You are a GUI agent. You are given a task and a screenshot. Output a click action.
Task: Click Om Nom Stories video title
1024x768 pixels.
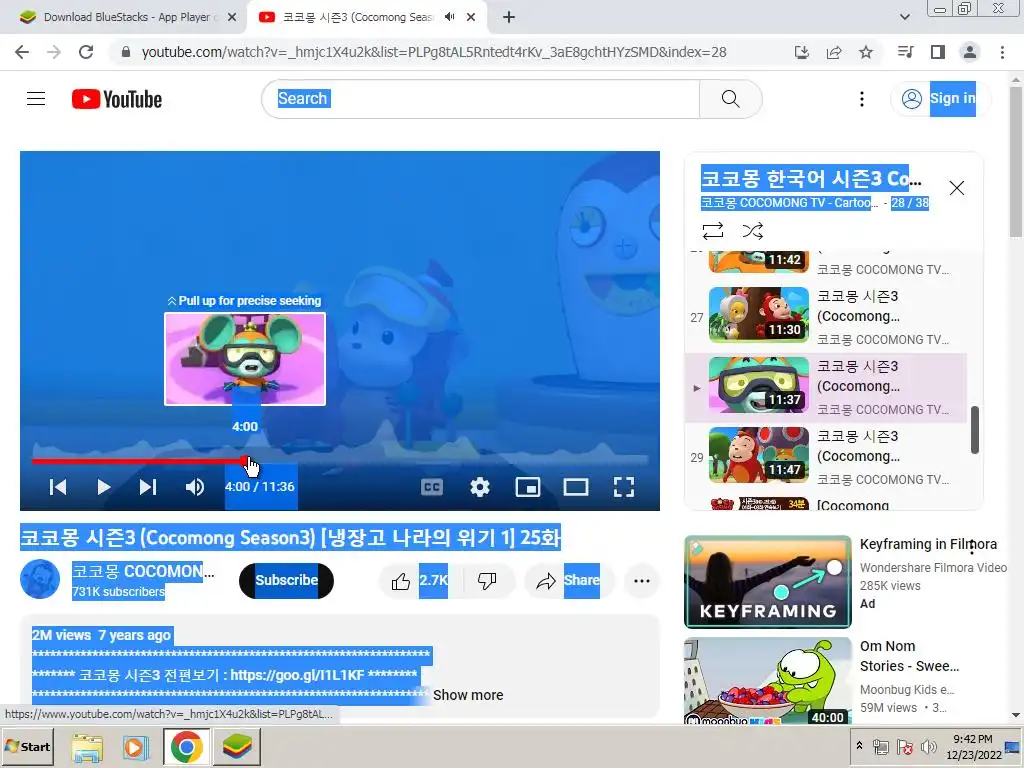coord(909,656)
